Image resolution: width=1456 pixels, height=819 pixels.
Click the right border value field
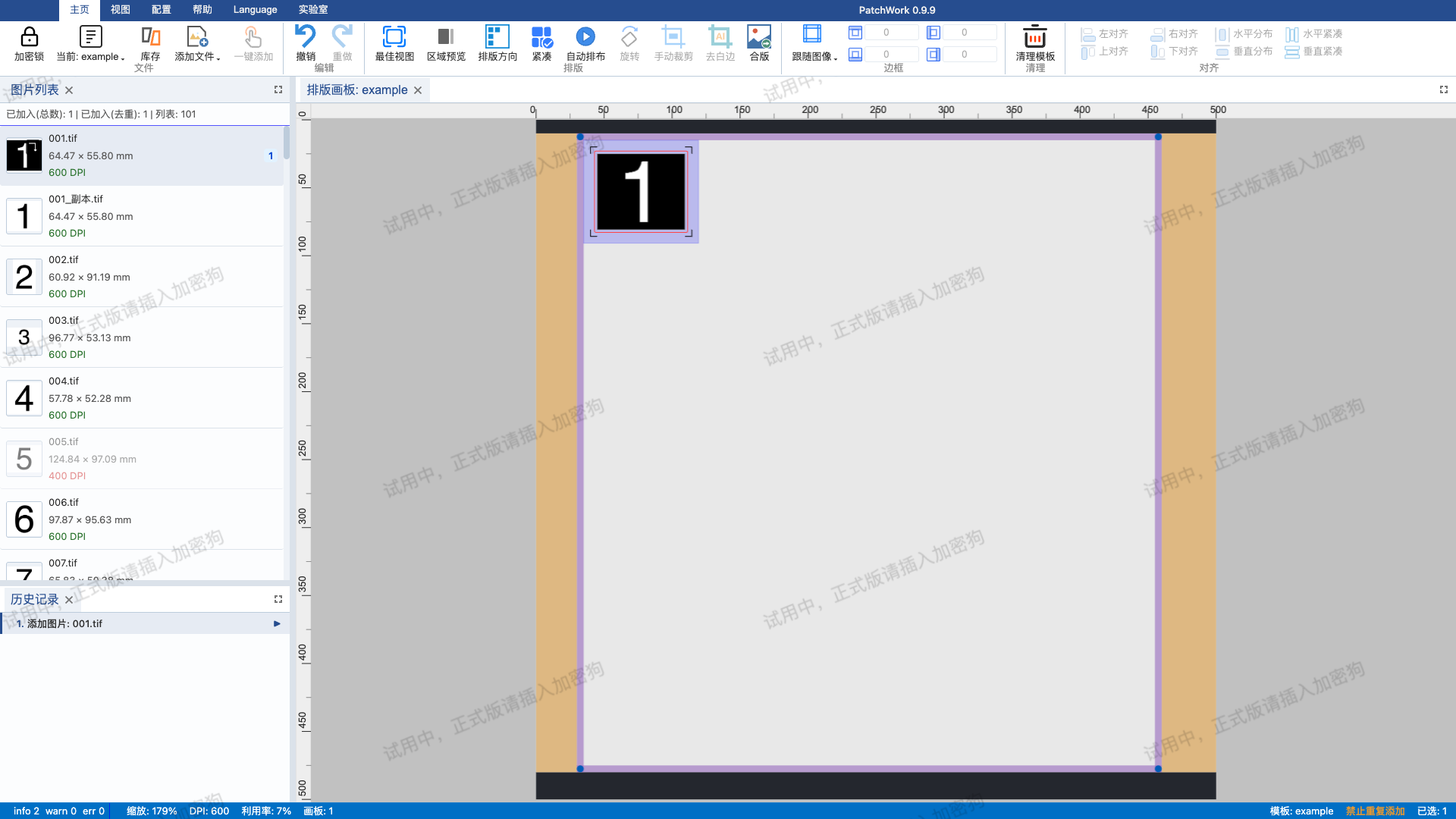point(969,55)
